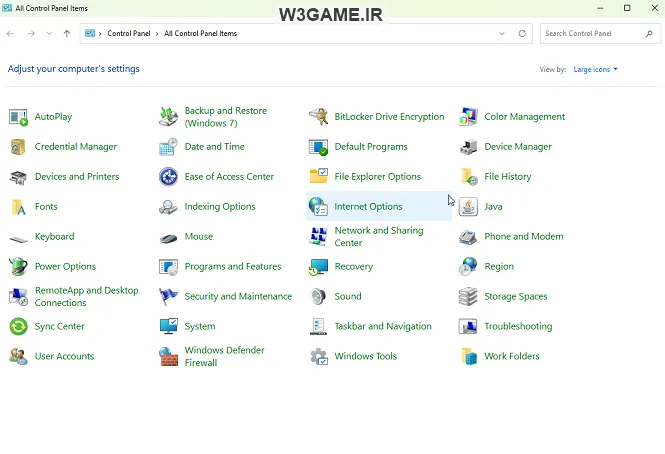Open the Color Management icon
Screen dimensions: 665x454
pos(468,117)
